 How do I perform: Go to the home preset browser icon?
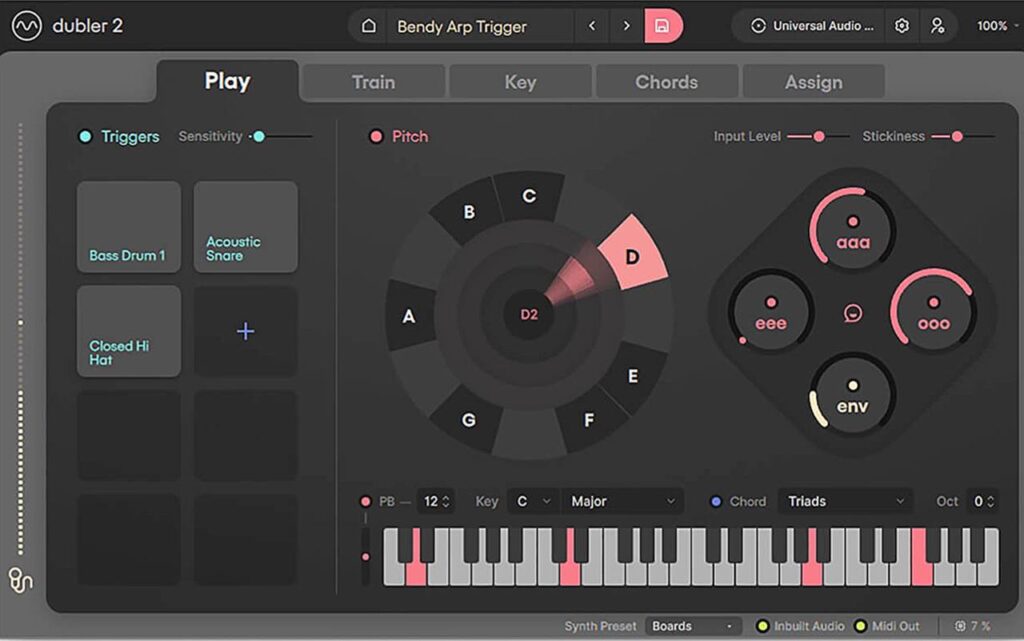click(x=369, y=26)
